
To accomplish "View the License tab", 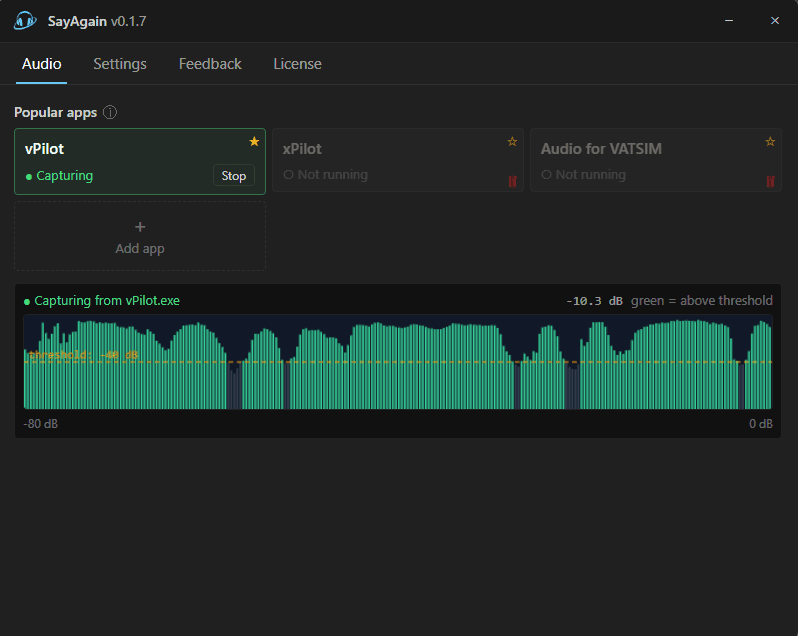I will tap(297, 64).
